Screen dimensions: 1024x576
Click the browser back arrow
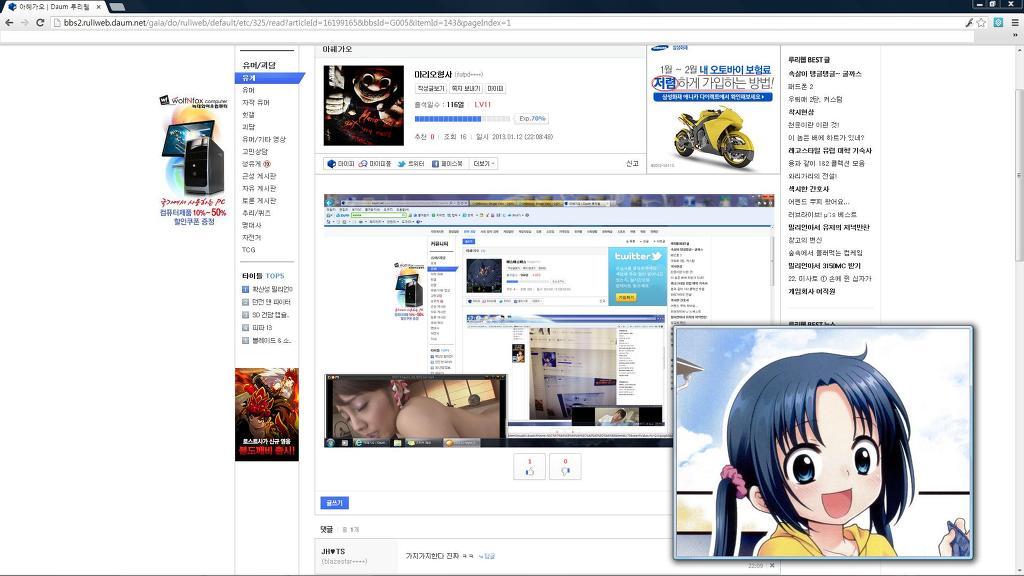tap(9, 22)
